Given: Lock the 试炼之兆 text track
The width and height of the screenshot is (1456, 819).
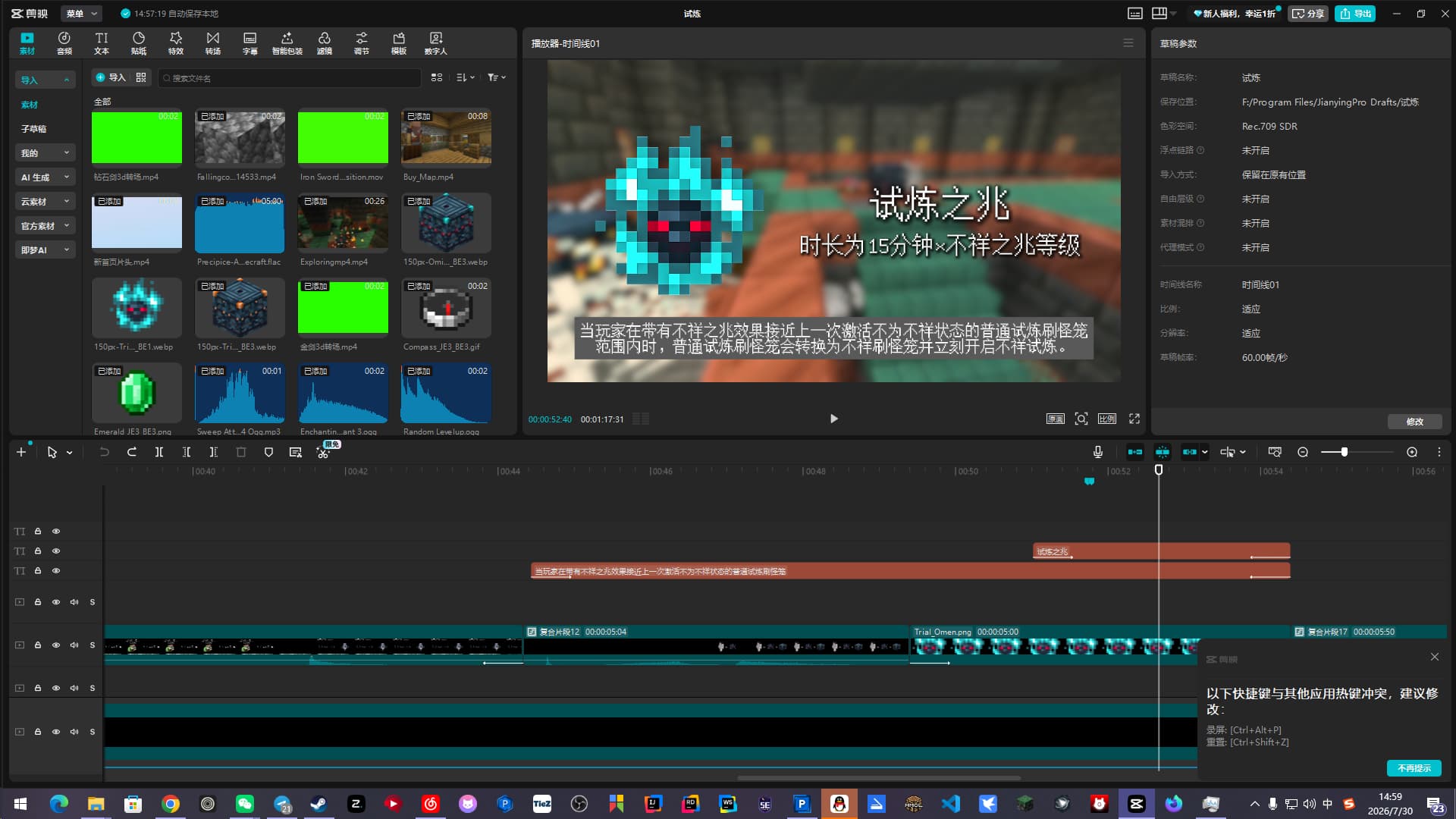Looking at the screenshot, I should pos(37,551).
